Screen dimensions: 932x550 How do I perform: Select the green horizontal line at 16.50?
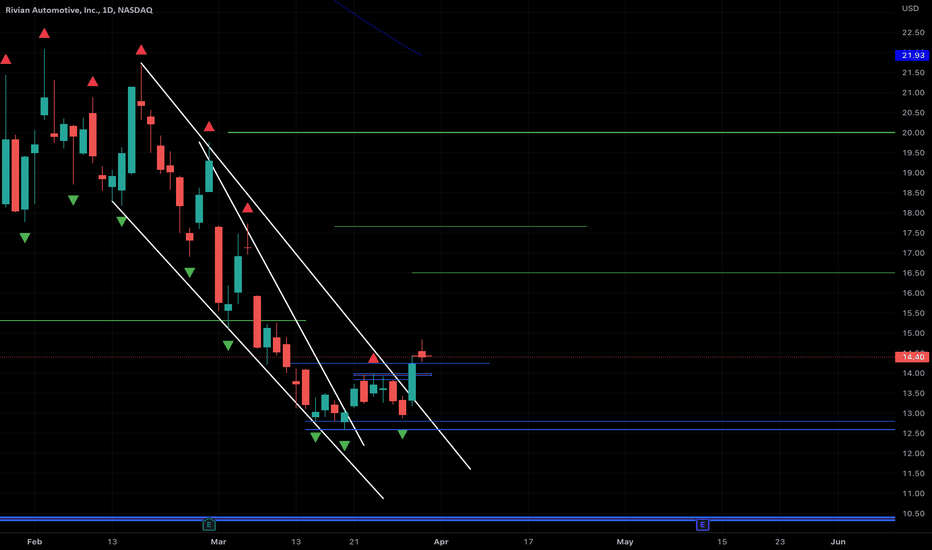653,272
